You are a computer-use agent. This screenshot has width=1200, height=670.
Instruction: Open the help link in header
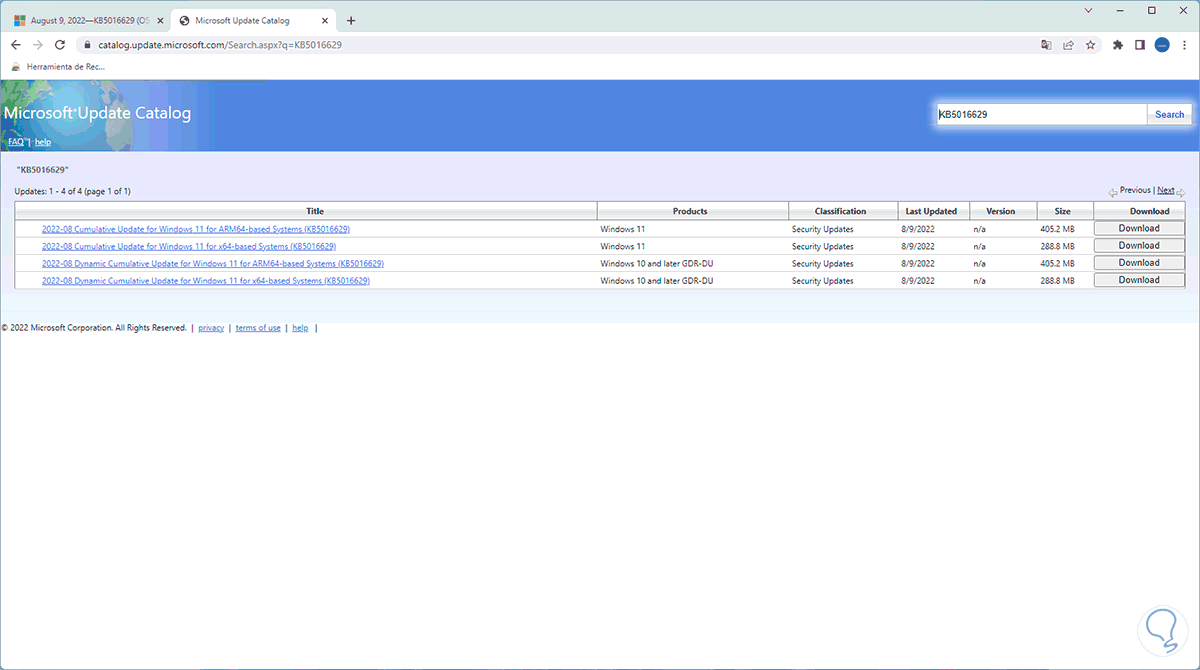pyautogui.click(x=43, y=142)
